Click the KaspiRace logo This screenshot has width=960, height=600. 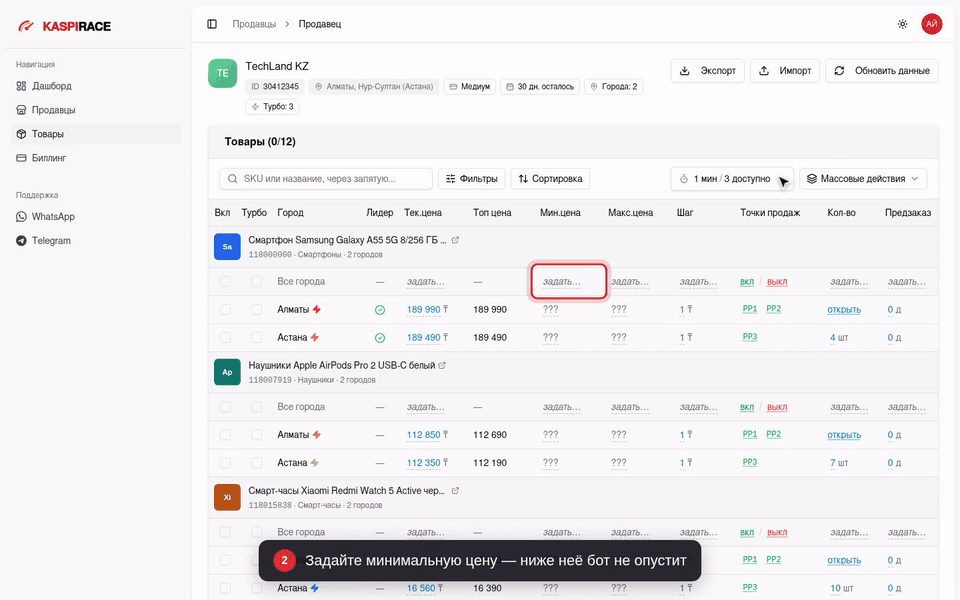(65, 26)
